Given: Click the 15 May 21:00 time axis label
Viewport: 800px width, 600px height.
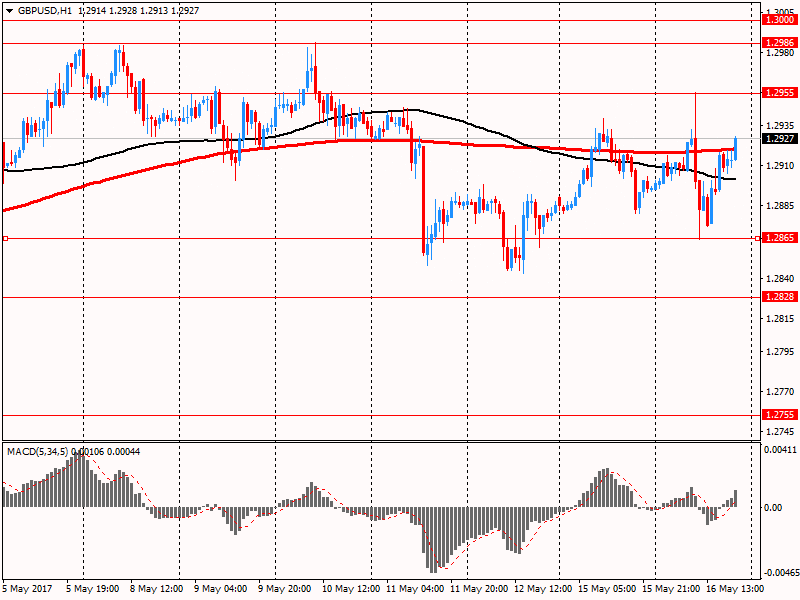Looking at the screenshot, I should (x=670, y=589).
